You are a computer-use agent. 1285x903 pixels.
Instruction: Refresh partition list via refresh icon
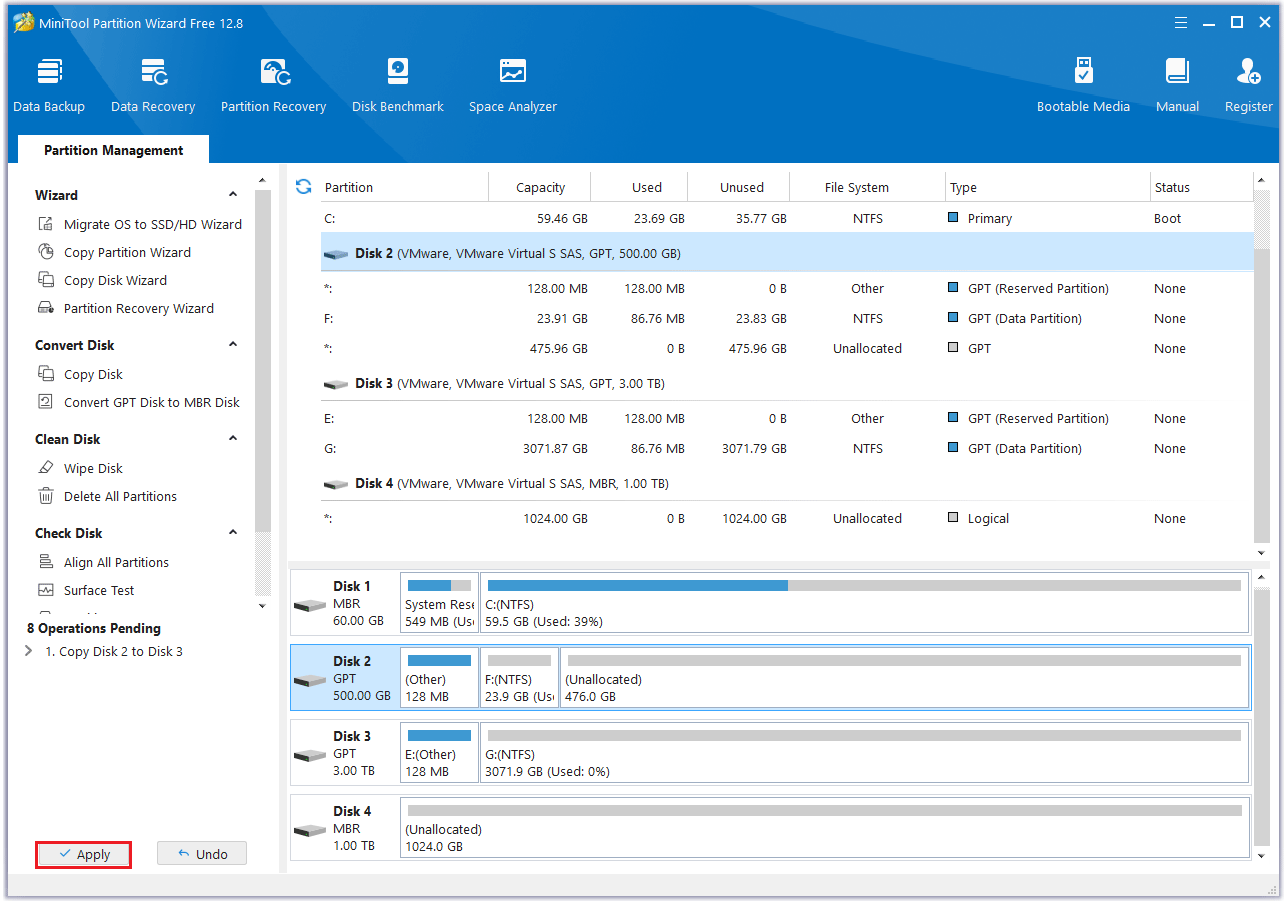(x=304, y=187)
